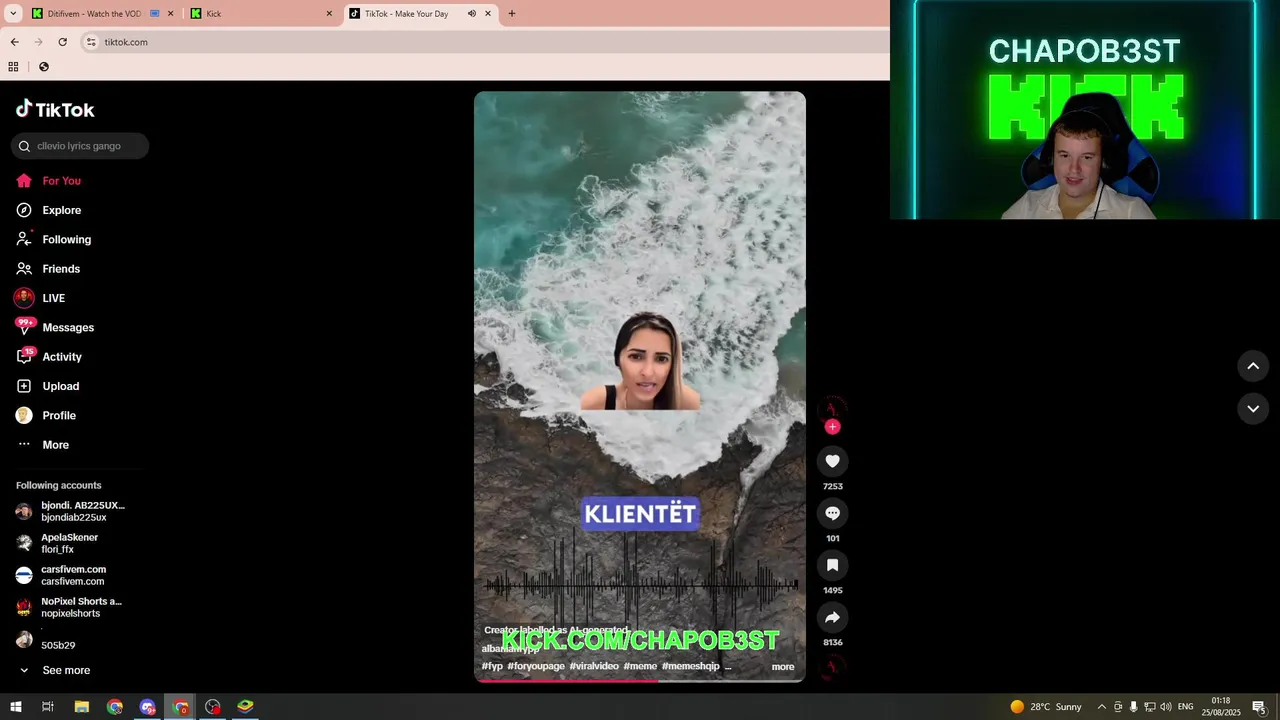Open the taskbar clock and date
The image size is (1280, 720).
click(1221, 707)
